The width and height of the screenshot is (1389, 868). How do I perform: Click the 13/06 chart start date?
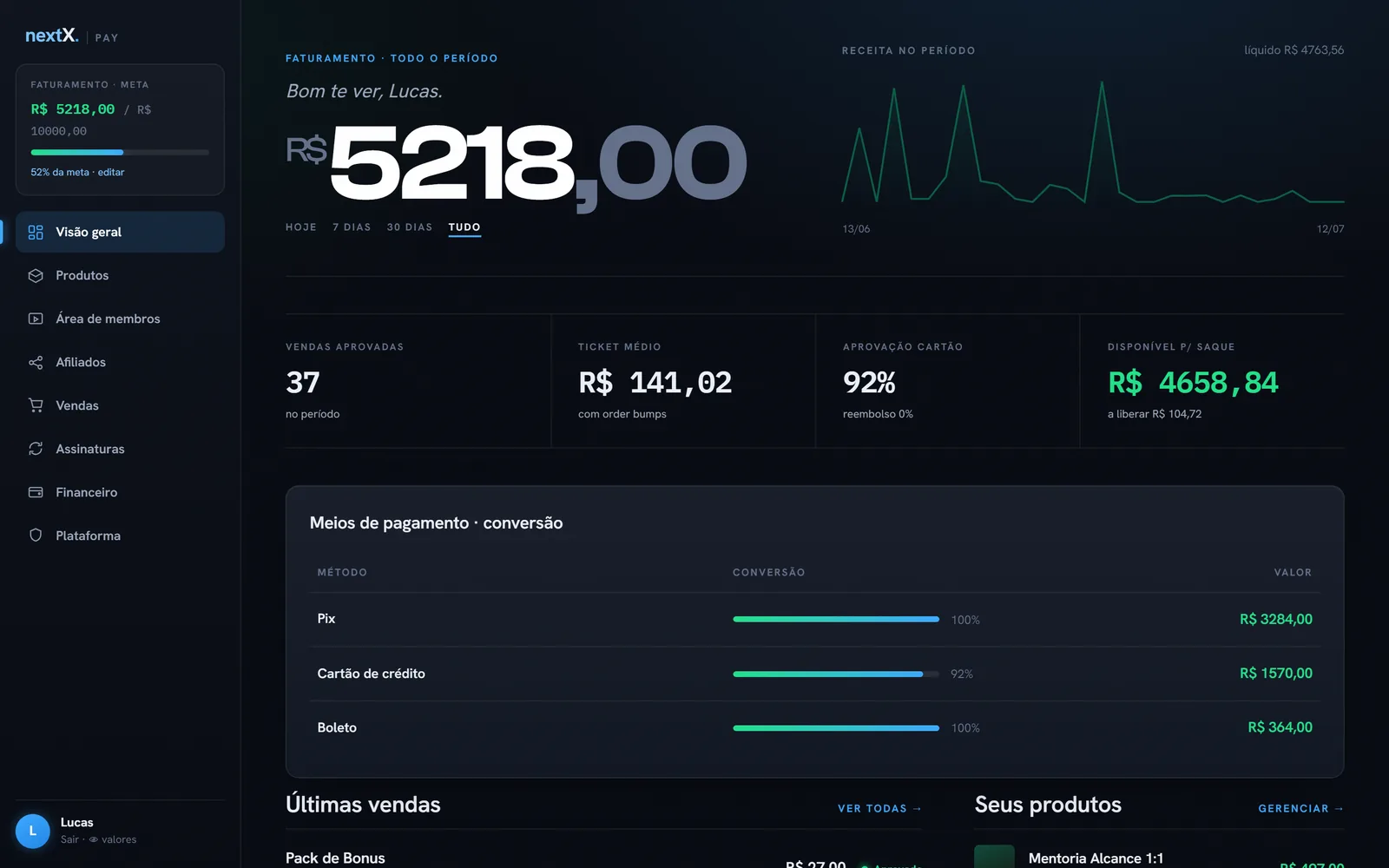[x=856, y=229]
